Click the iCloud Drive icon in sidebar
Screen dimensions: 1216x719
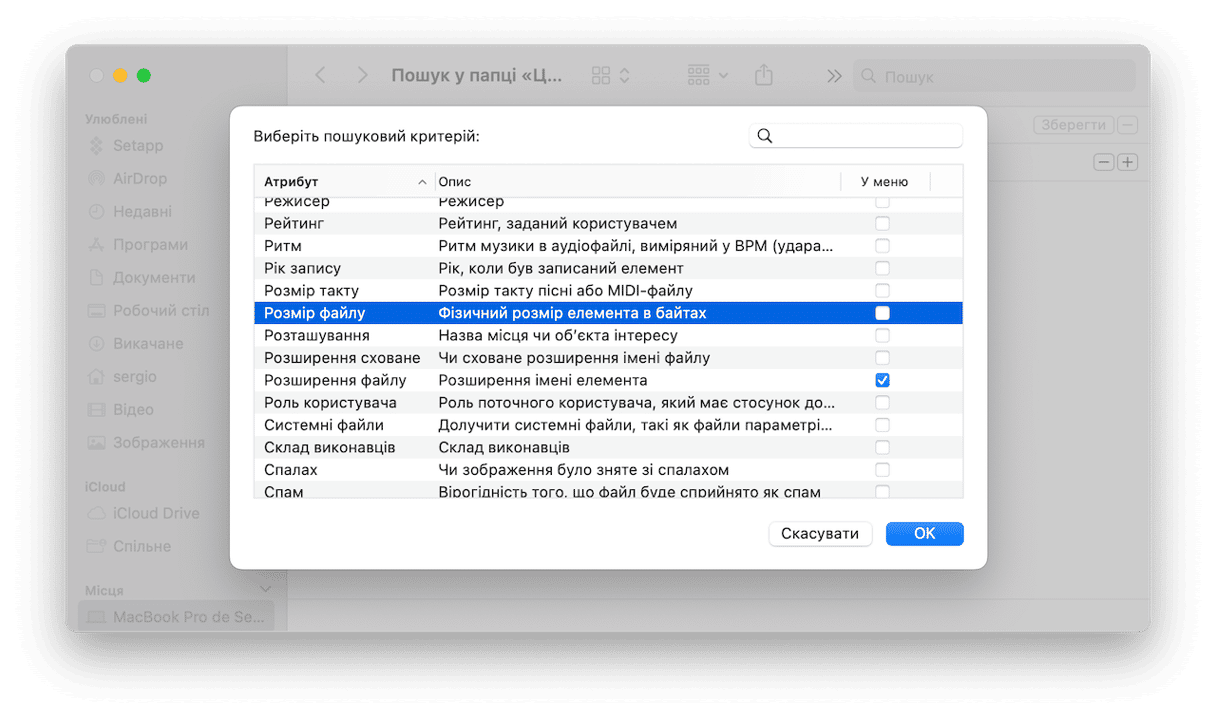[97, 513]
